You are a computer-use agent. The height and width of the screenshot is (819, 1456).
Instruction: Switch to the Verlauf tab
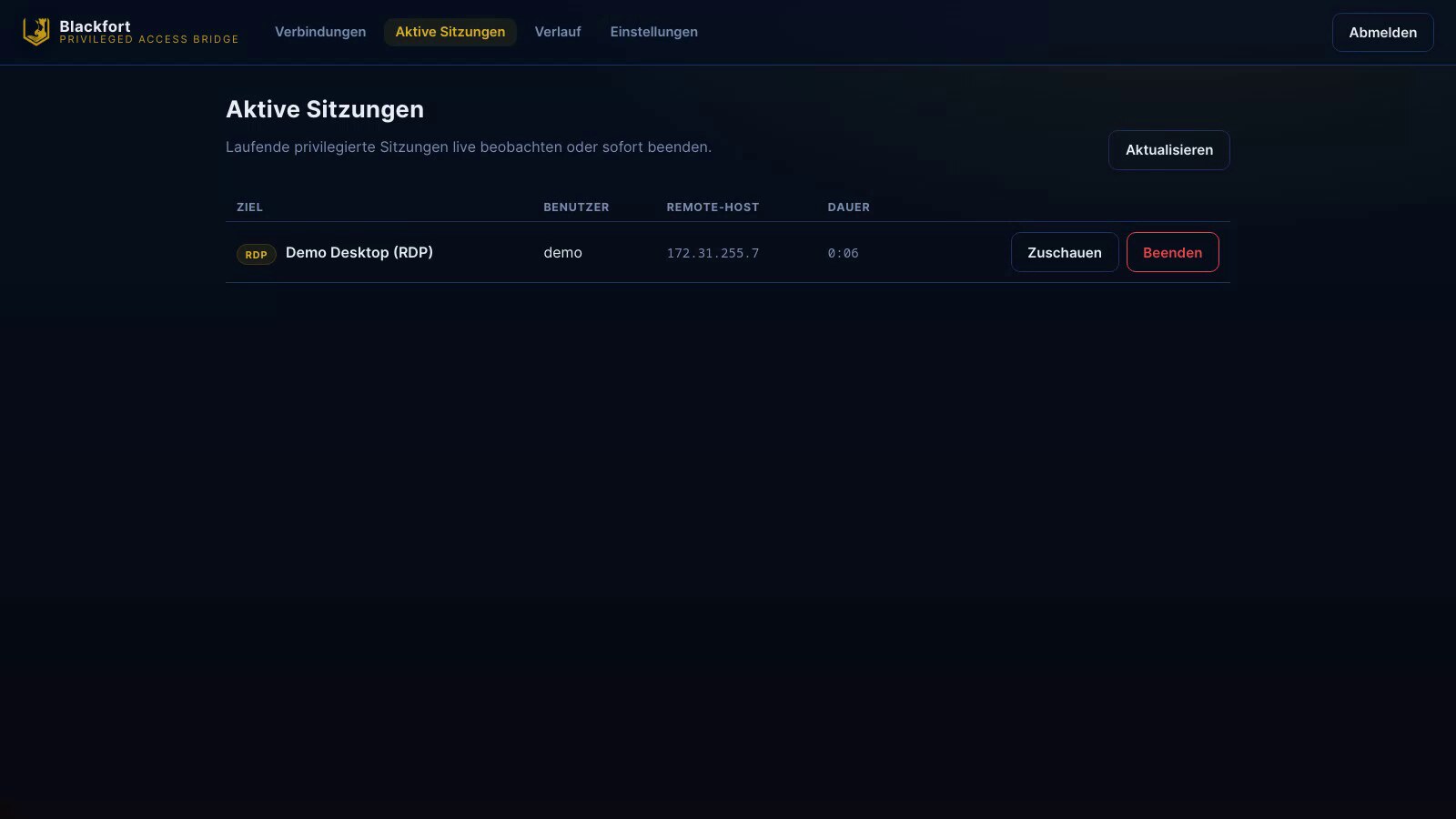[x=558, y=32]
